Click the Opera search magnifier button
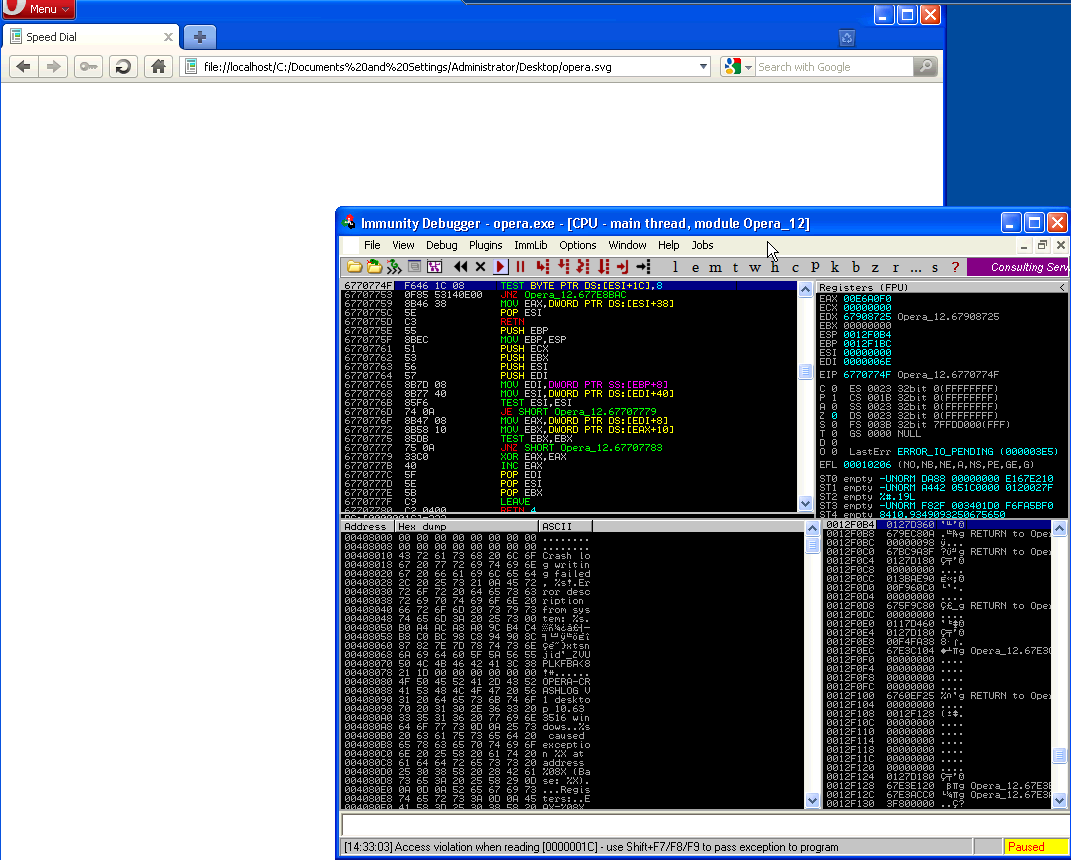 point(926,67)
